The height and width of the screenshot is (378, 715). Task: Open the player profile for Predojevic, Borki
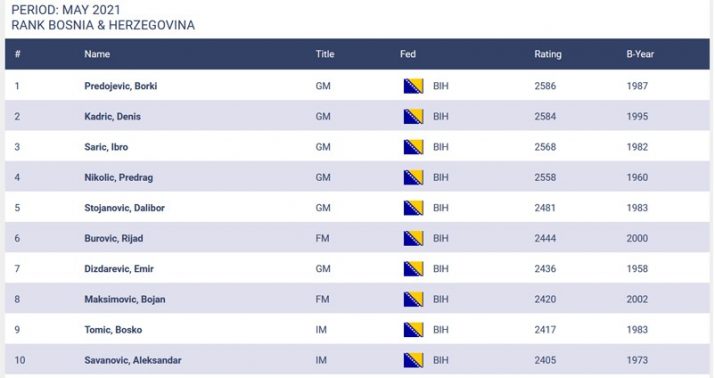coord(120,86)
